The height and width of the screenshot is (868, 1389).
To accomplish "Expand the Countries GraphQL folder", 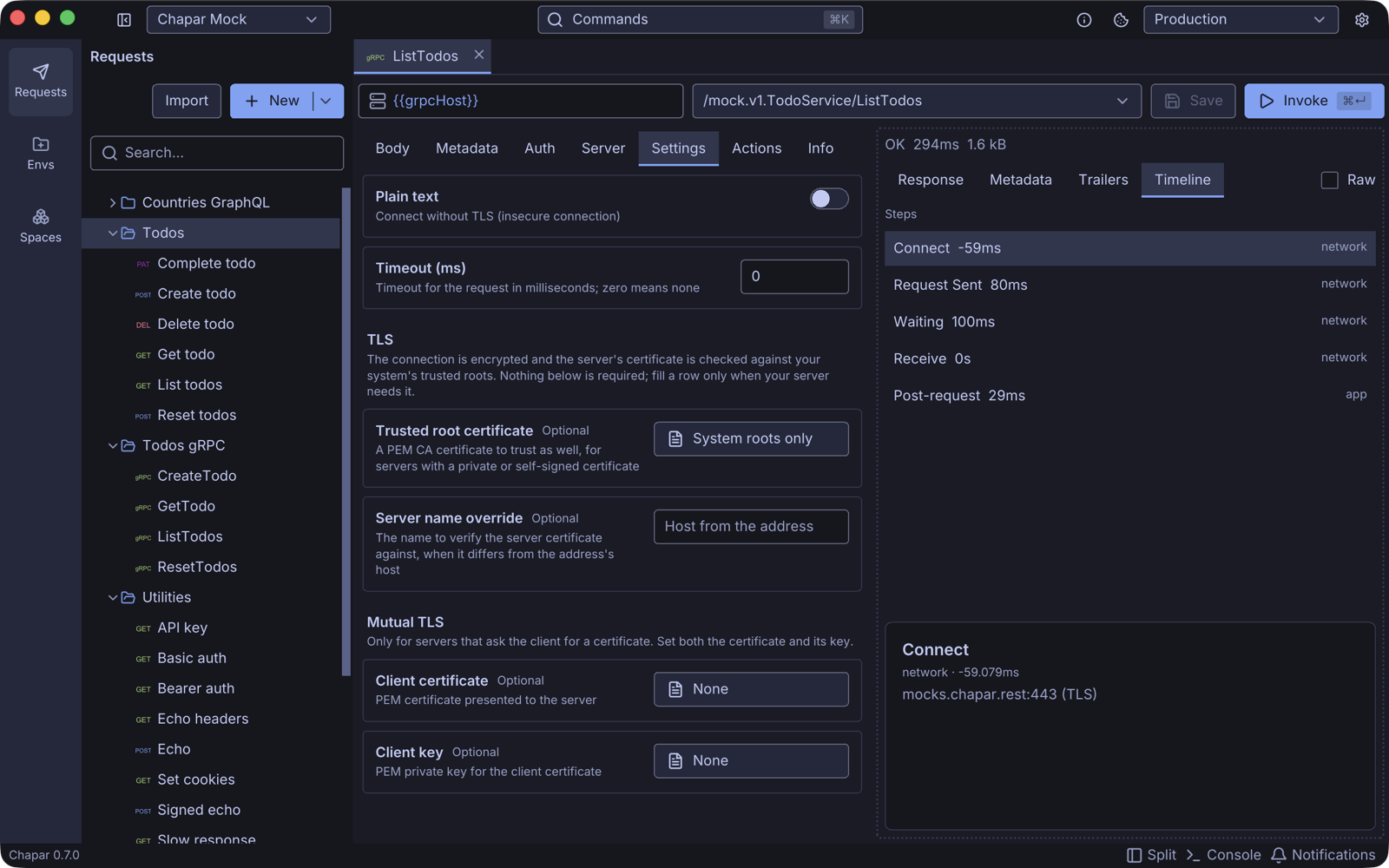I will 112,202.
